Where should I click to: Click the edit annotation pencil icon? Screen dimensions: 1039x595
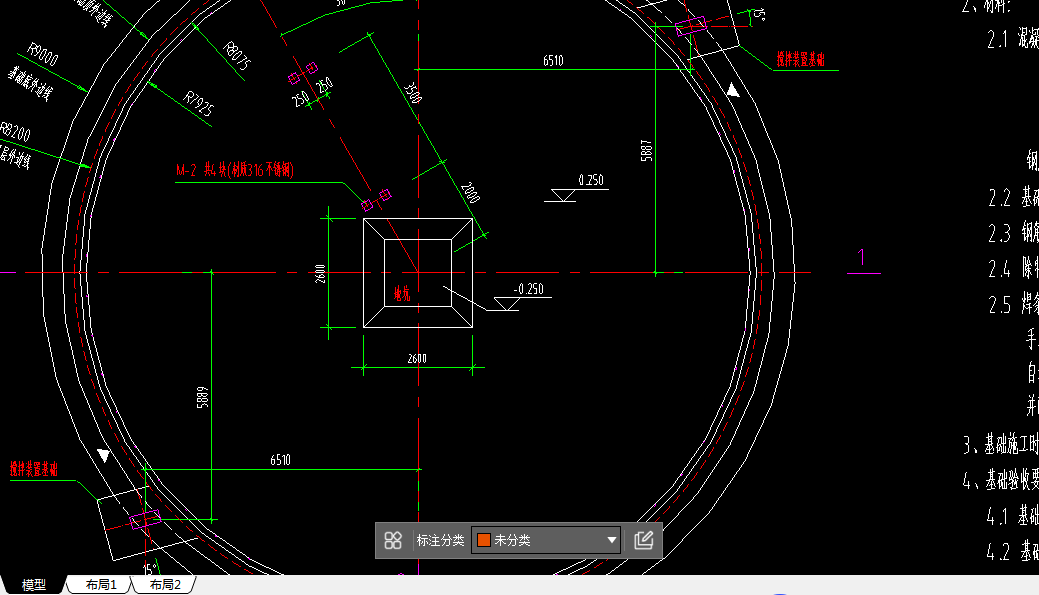coord(643,541)
